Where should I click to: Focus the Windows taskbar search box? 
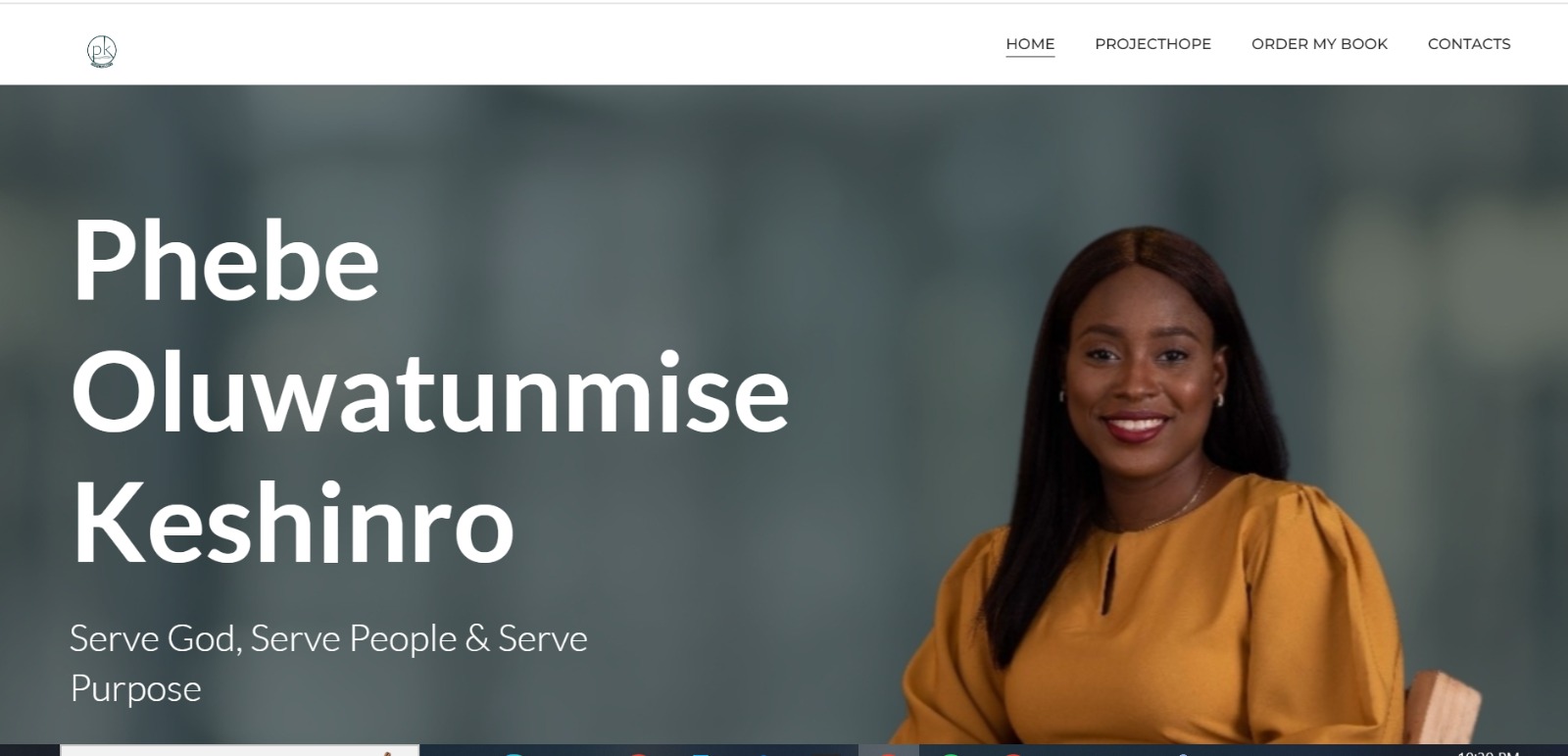(x=240, y=750)
